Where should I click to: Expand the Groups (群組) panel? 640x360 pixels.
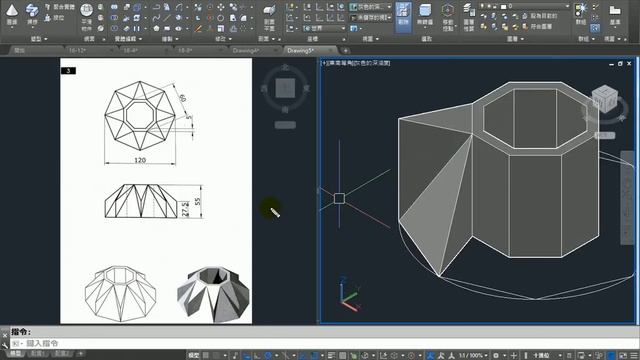[587, 39]
